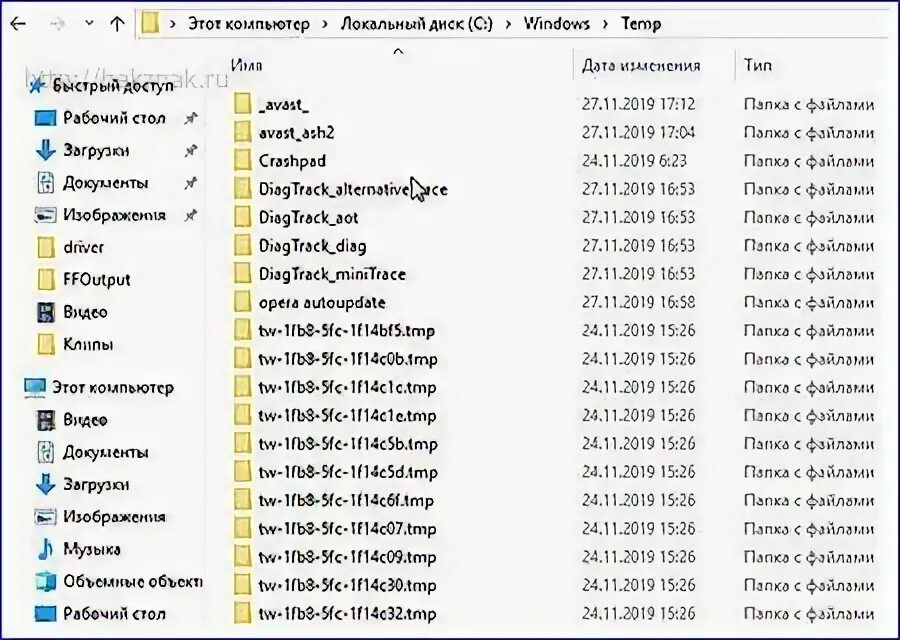900x640 pixels.
Task: Click the 'avast_ash2' folder icon
Action: pyautogui.click(x=243, y=133)
